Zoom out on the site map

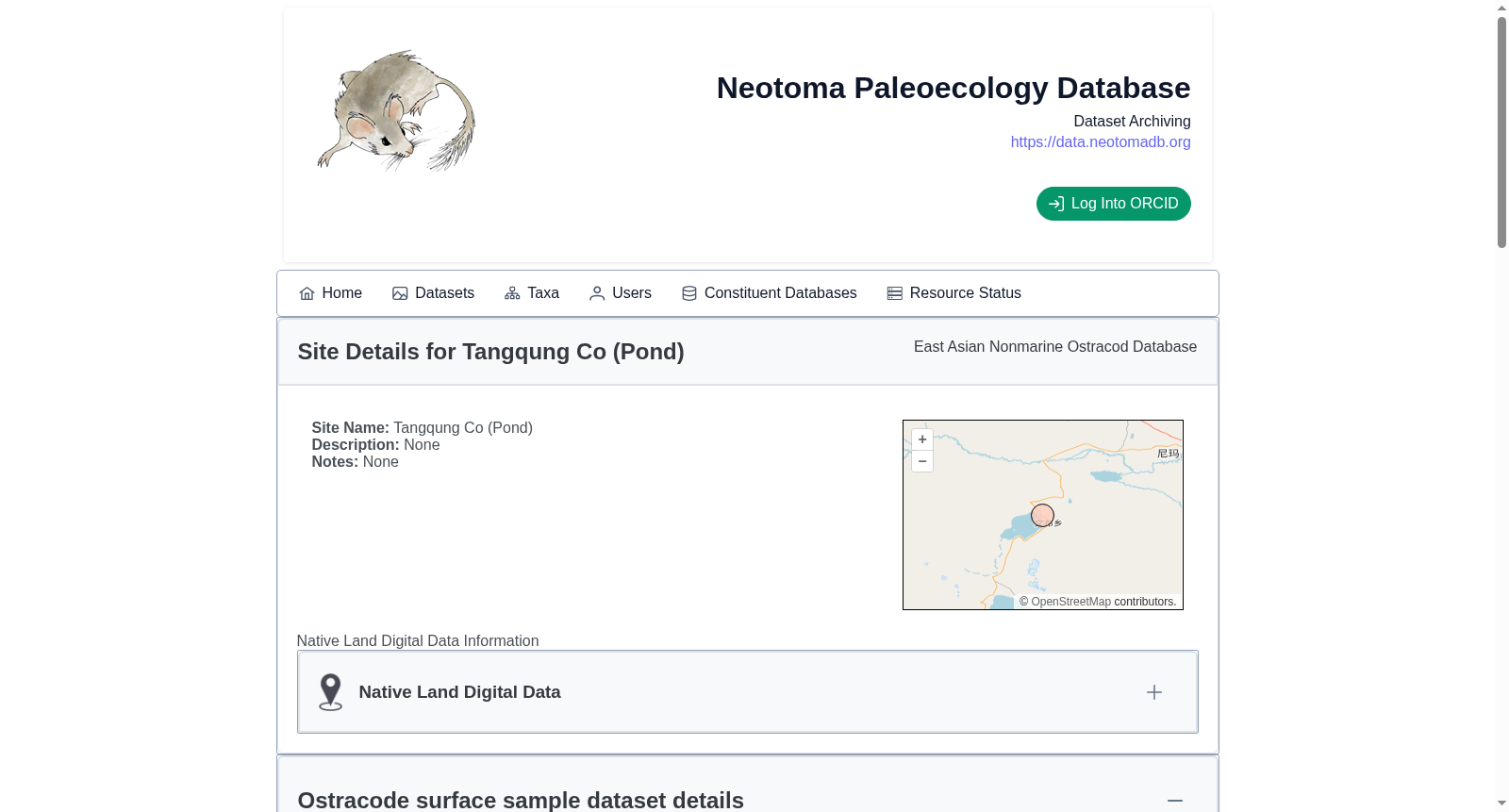pos(922,461)
